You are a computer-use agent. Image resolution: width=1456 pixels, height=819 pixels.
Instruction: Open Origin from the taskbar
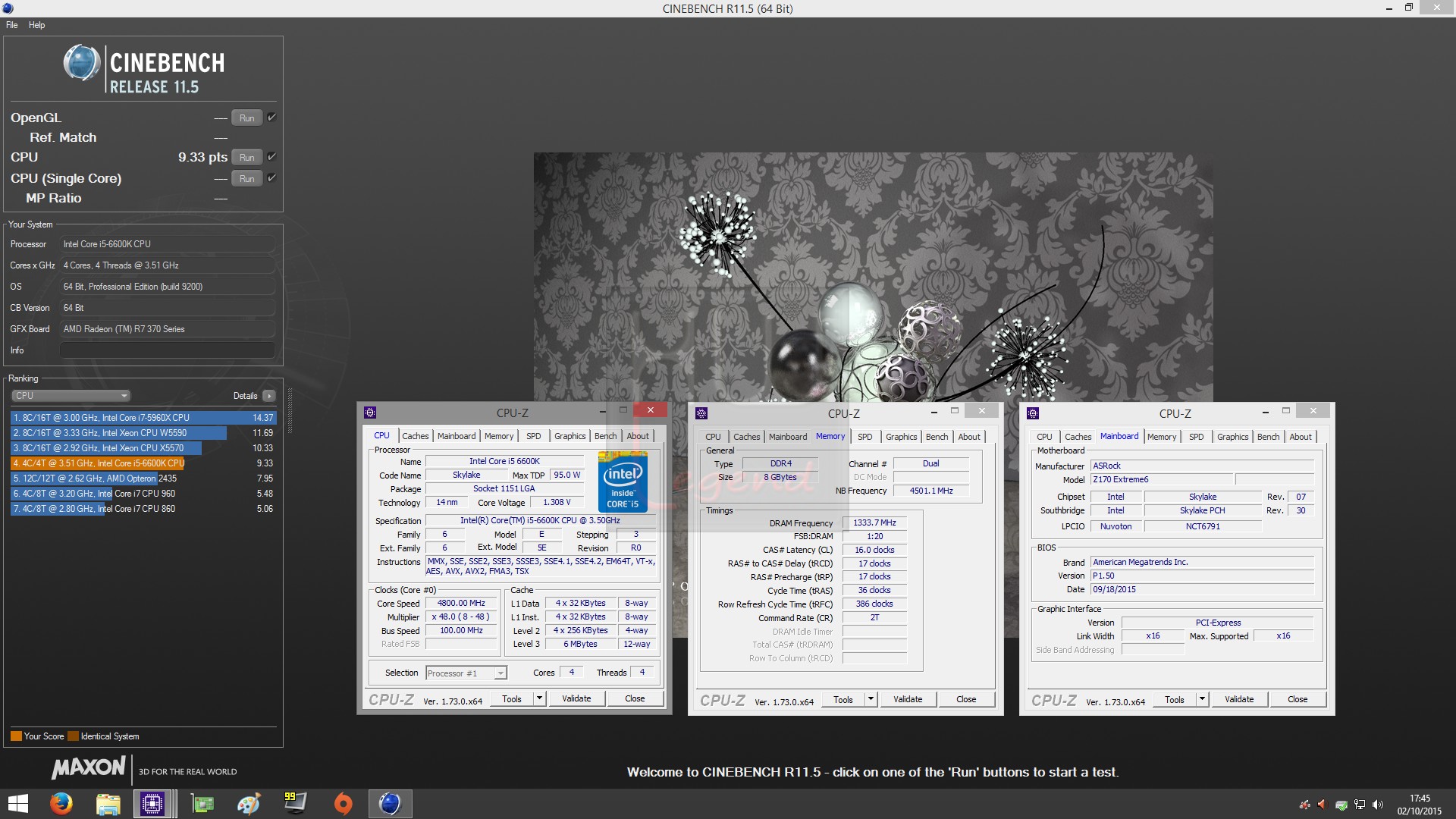click(x=344, y=803)
